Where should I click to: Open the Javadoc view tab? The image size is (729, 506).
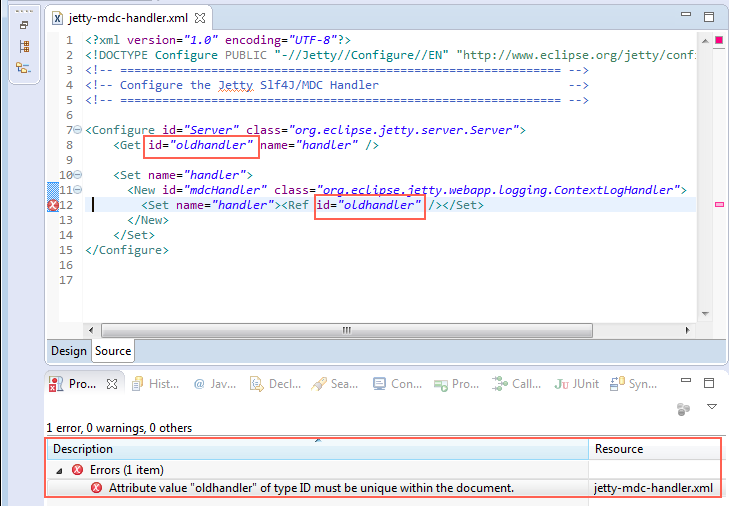click(214, 384)
